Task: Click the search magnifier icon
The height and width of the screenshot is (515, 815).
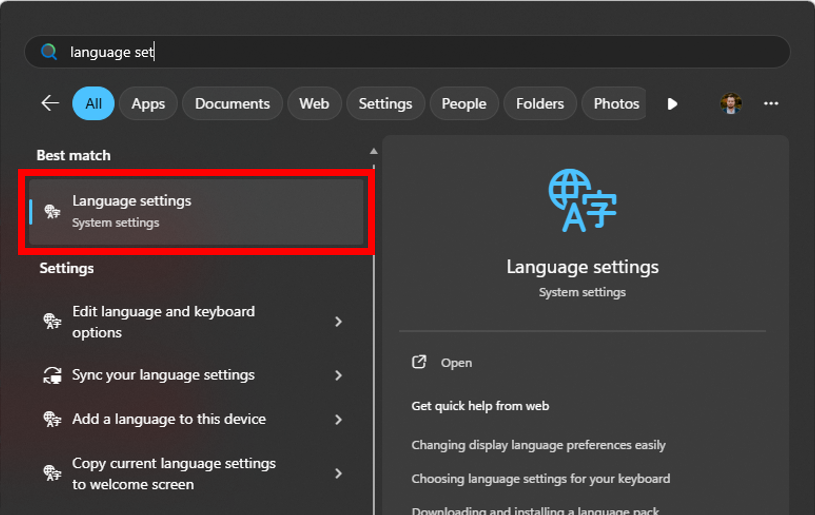Action: click(48, 52)
